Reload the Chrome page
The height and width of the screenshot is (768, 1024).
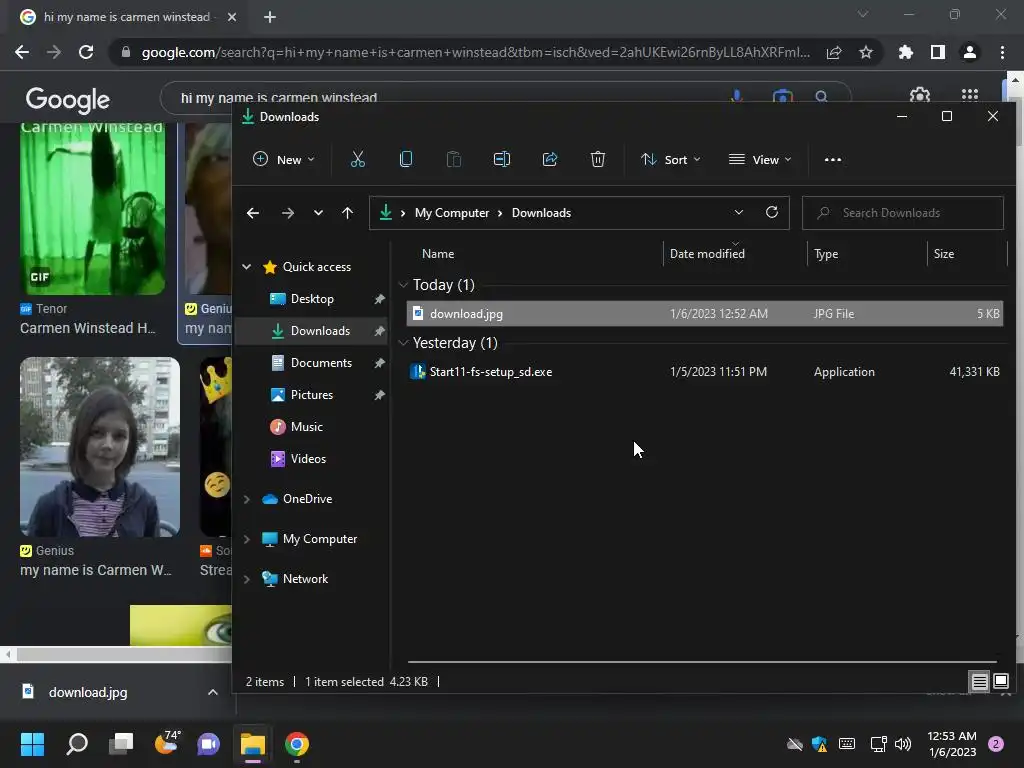click(x=86, y=52)
